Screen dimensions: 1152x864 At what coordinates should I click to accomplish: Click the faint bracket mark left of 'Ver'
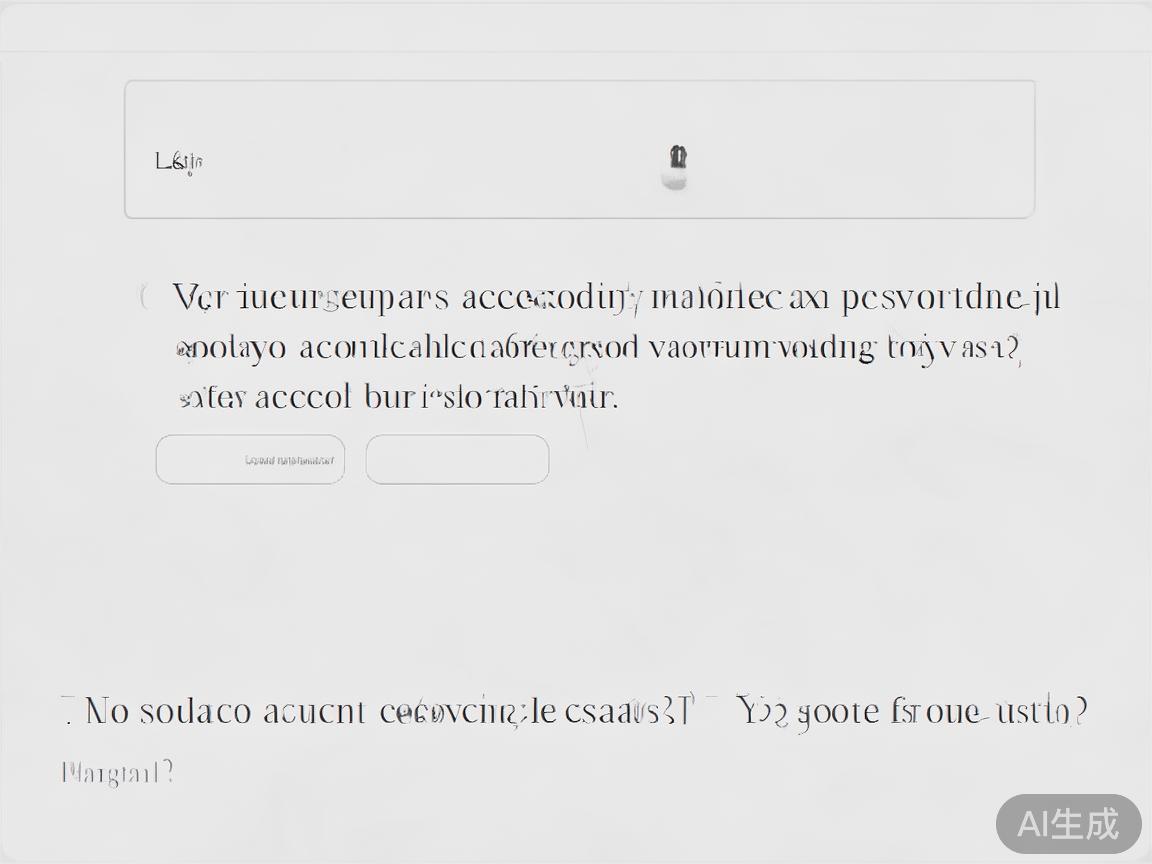pyautogui.click(x=145, y=296)
